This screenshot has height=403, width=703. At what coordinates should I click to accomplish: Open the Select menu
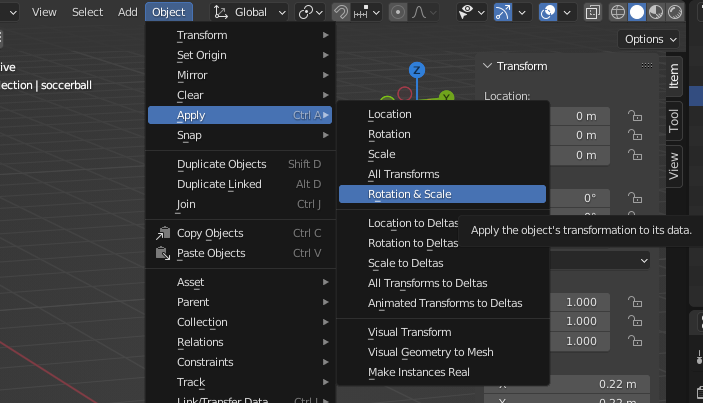pos(87,12)
